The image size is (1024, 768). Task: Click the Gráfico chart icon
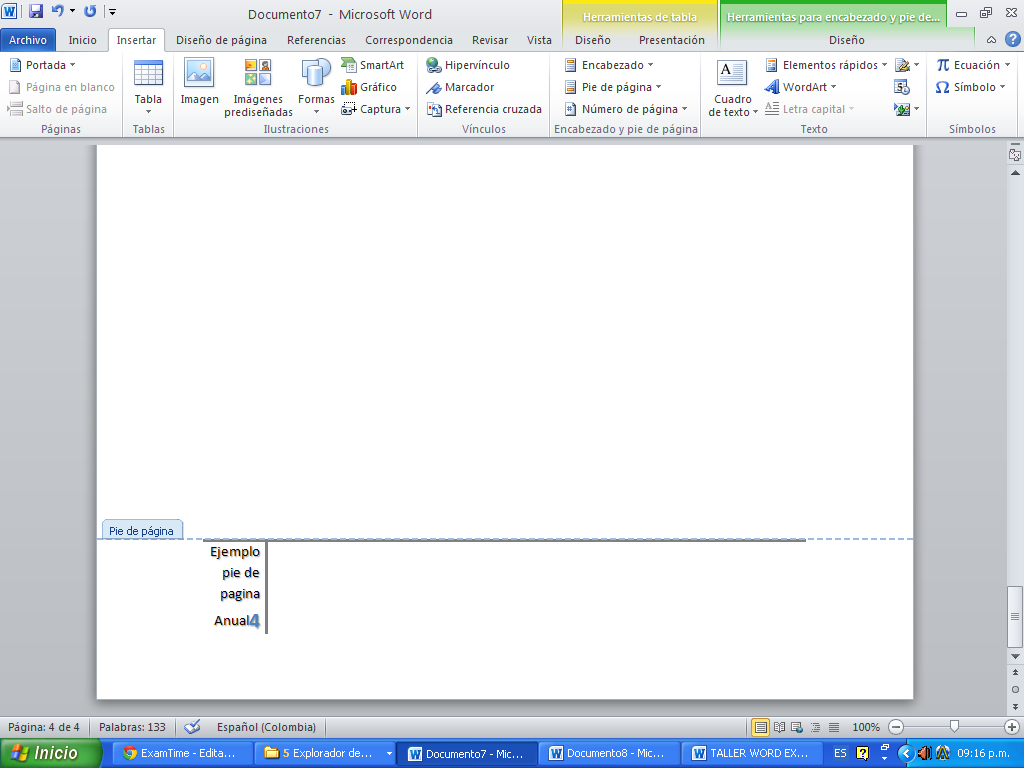[349, 87]
